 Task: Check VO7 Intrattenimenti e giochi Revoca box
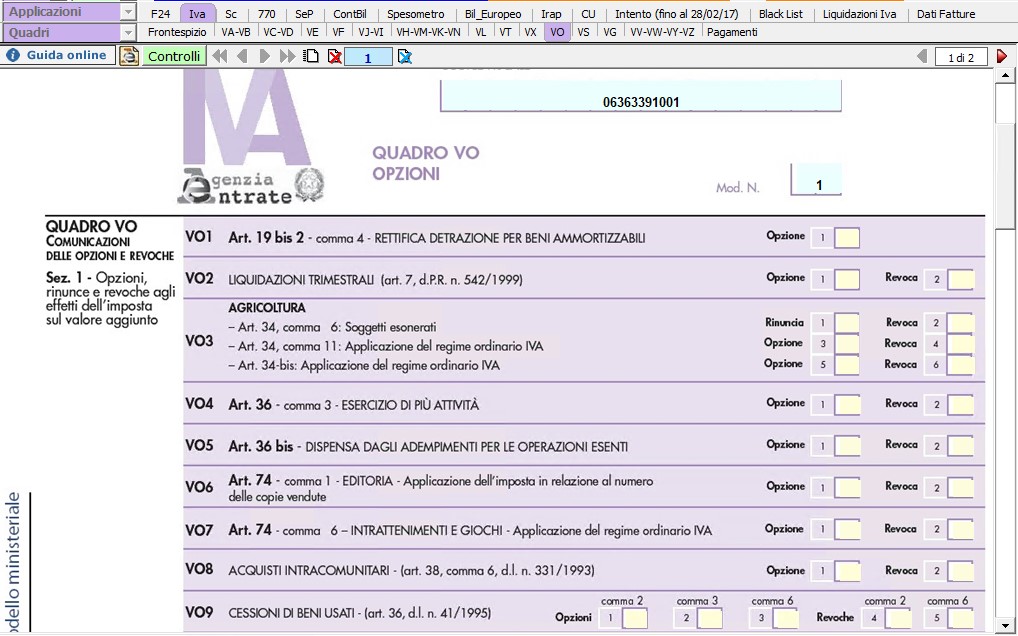pos(960,530)
